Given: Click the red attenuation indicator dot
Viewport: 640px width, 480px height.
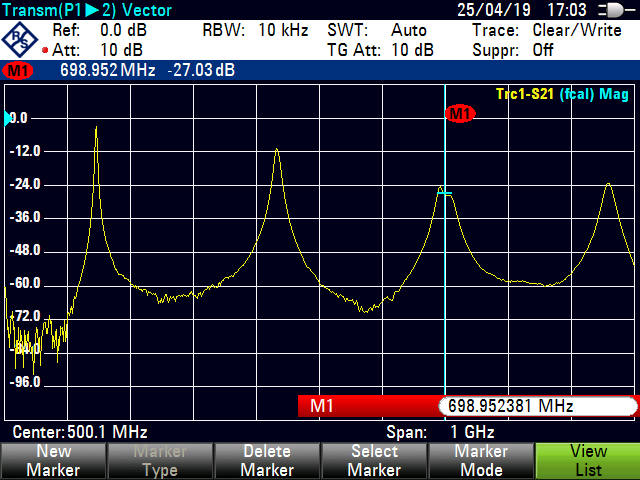Looking at the screenshot, I should [45, 50].
